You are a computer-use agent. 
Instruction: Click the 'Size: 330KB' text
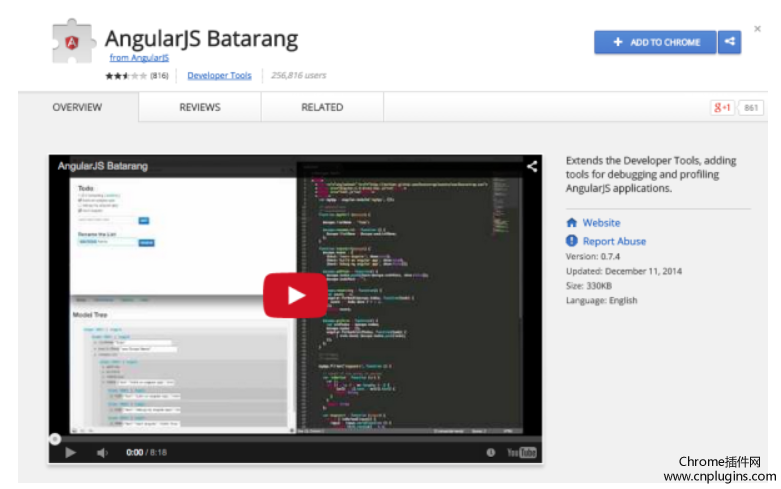[x=589, y=285]
